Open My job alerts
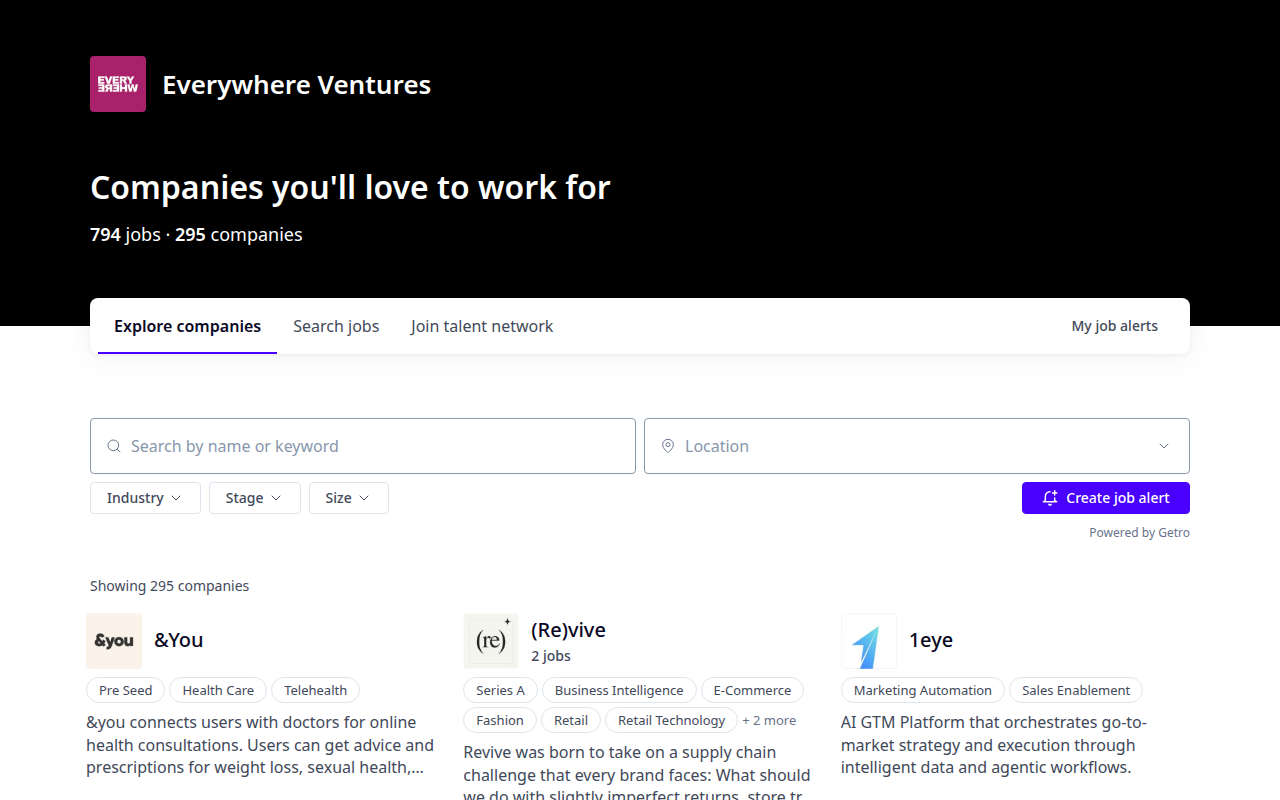Image resolution: width=1280 pixels, height=800 pixels. (1115, 326)
